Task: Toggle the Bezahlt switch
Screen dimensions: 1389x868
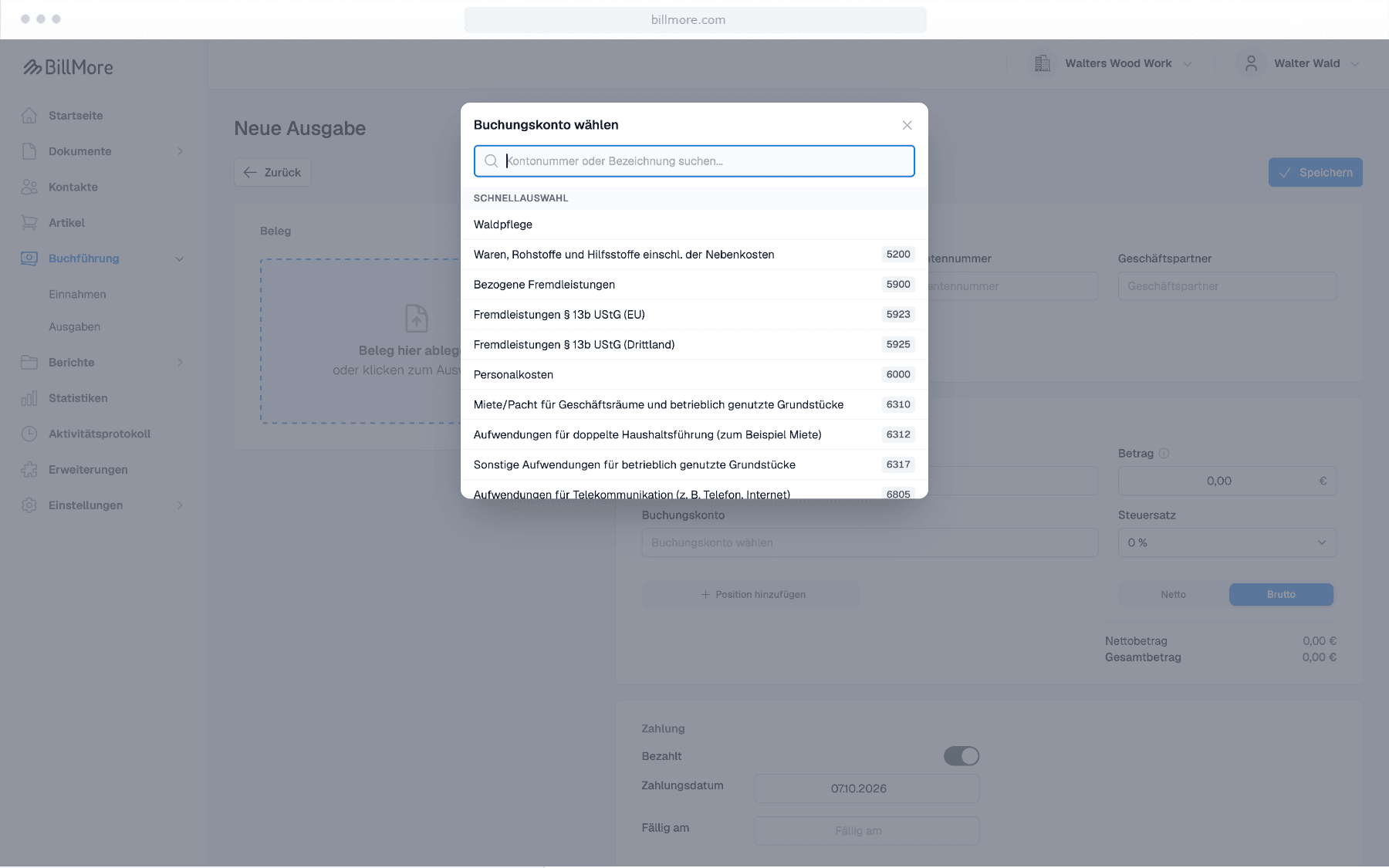Action: click(961, 756)
